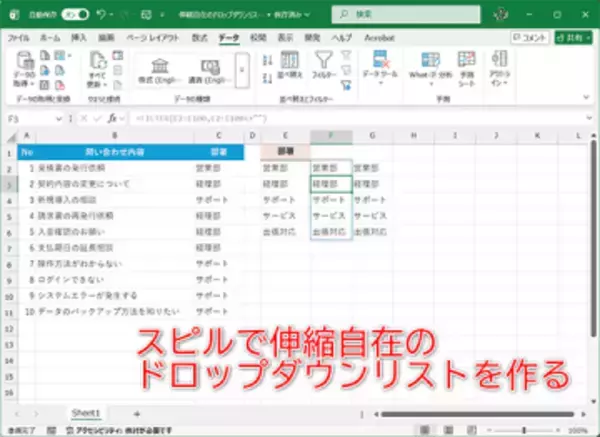Image resolution: width=600 pixels, height=437 pixels.
Task: Select the Stocks (株式) data type
Action: (x=160, y=71)
